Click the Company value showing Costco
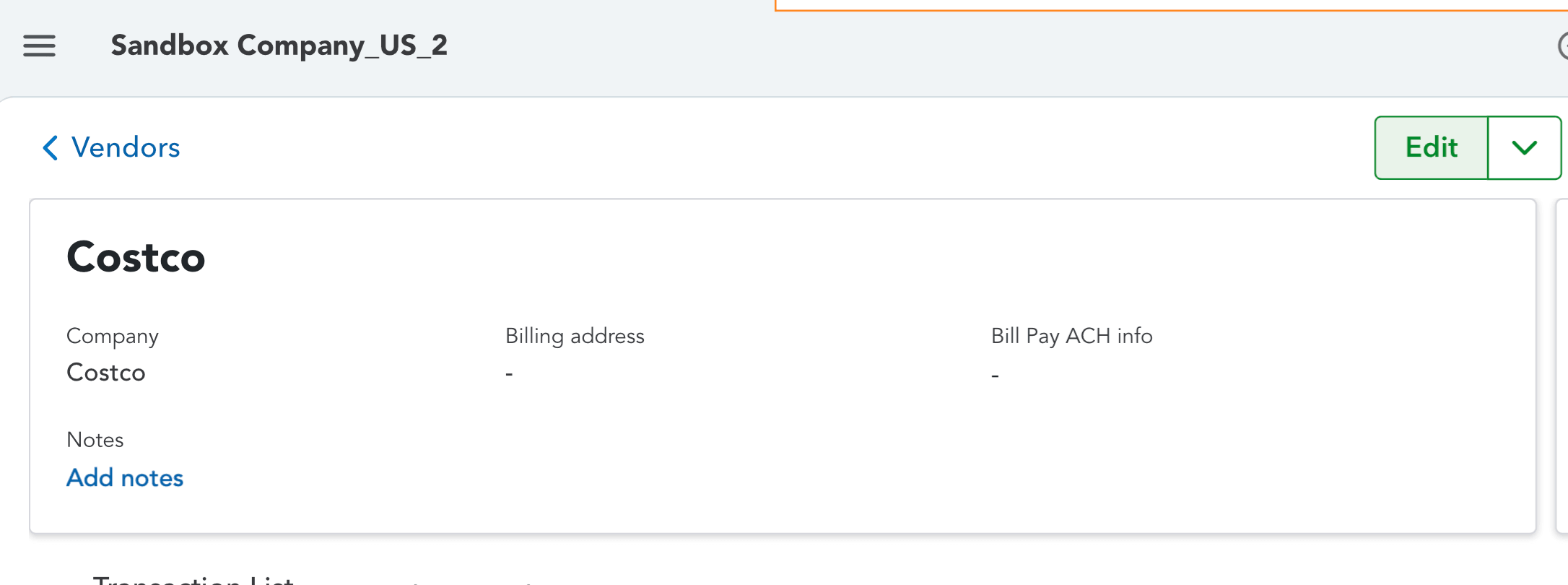Screen dimensions: 1568x585 click(106, 373)
